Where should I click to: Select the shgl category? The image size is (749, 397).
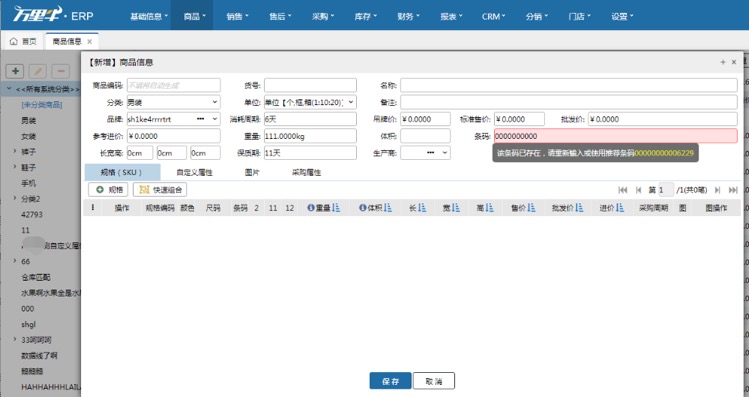(x=29, y=324)
